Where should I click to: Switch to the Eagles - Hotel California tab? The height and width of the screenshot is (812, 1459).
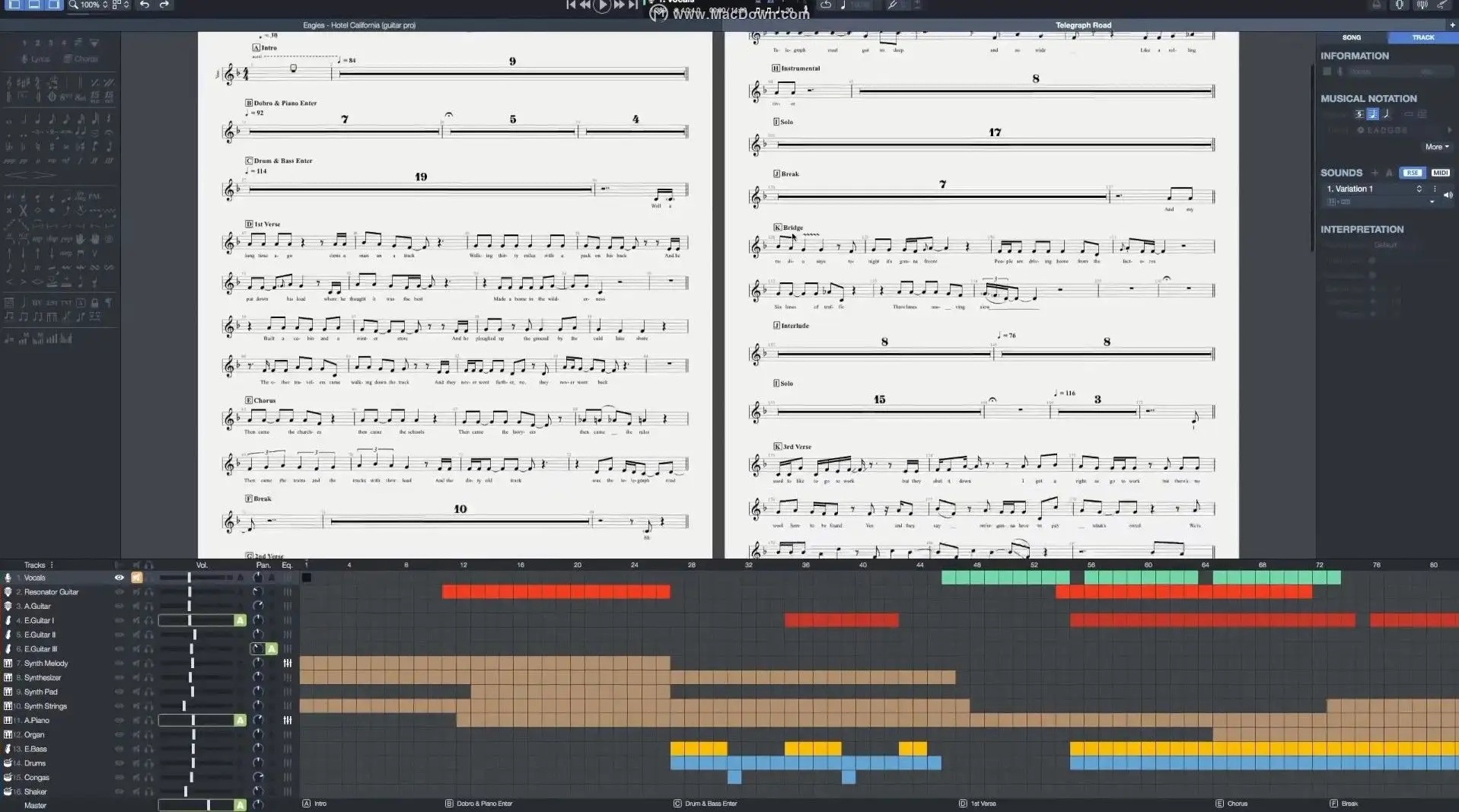coord(359,25)
